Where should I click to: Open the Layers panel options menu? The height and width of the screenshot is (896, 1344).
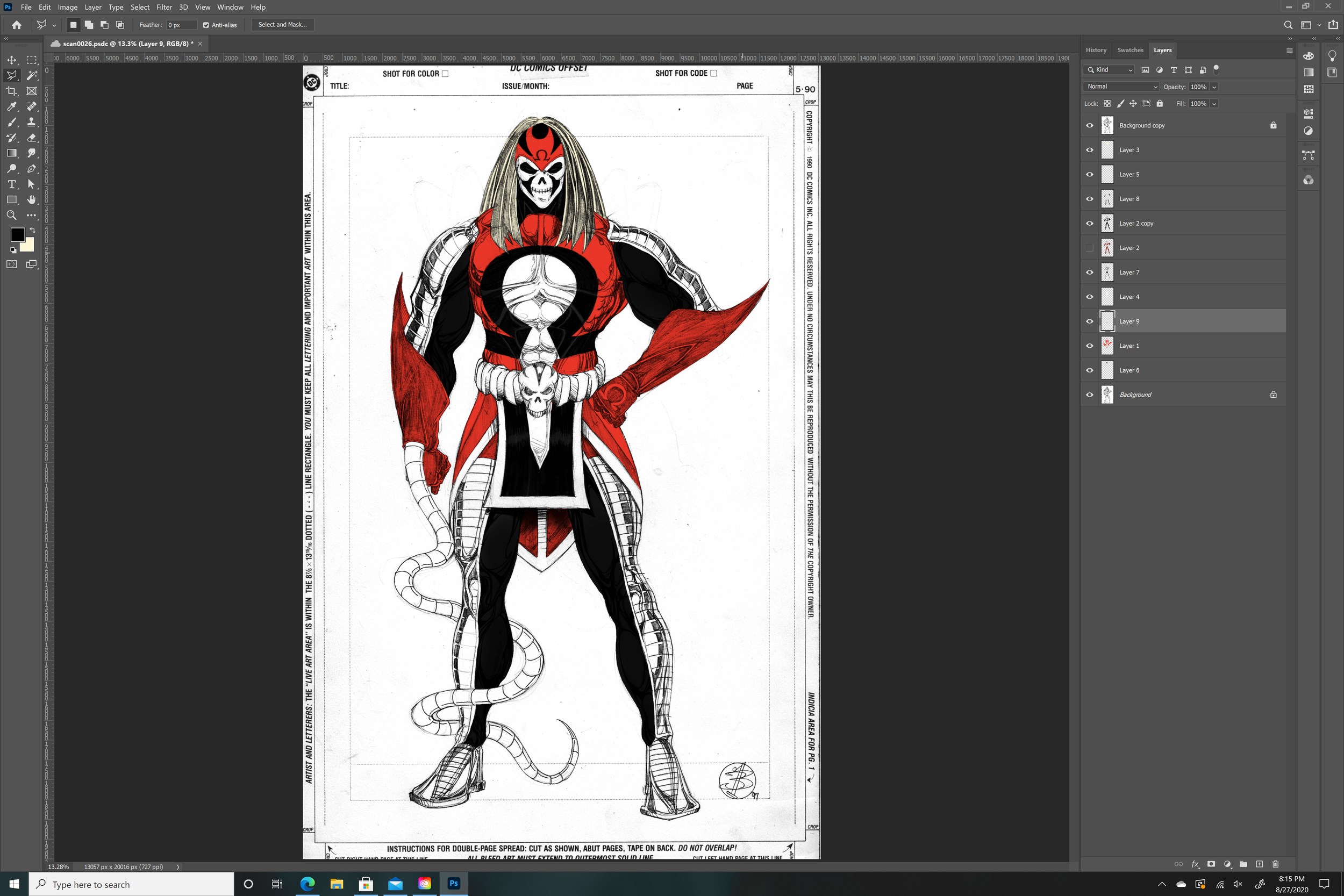click(x=1289, y=51)
